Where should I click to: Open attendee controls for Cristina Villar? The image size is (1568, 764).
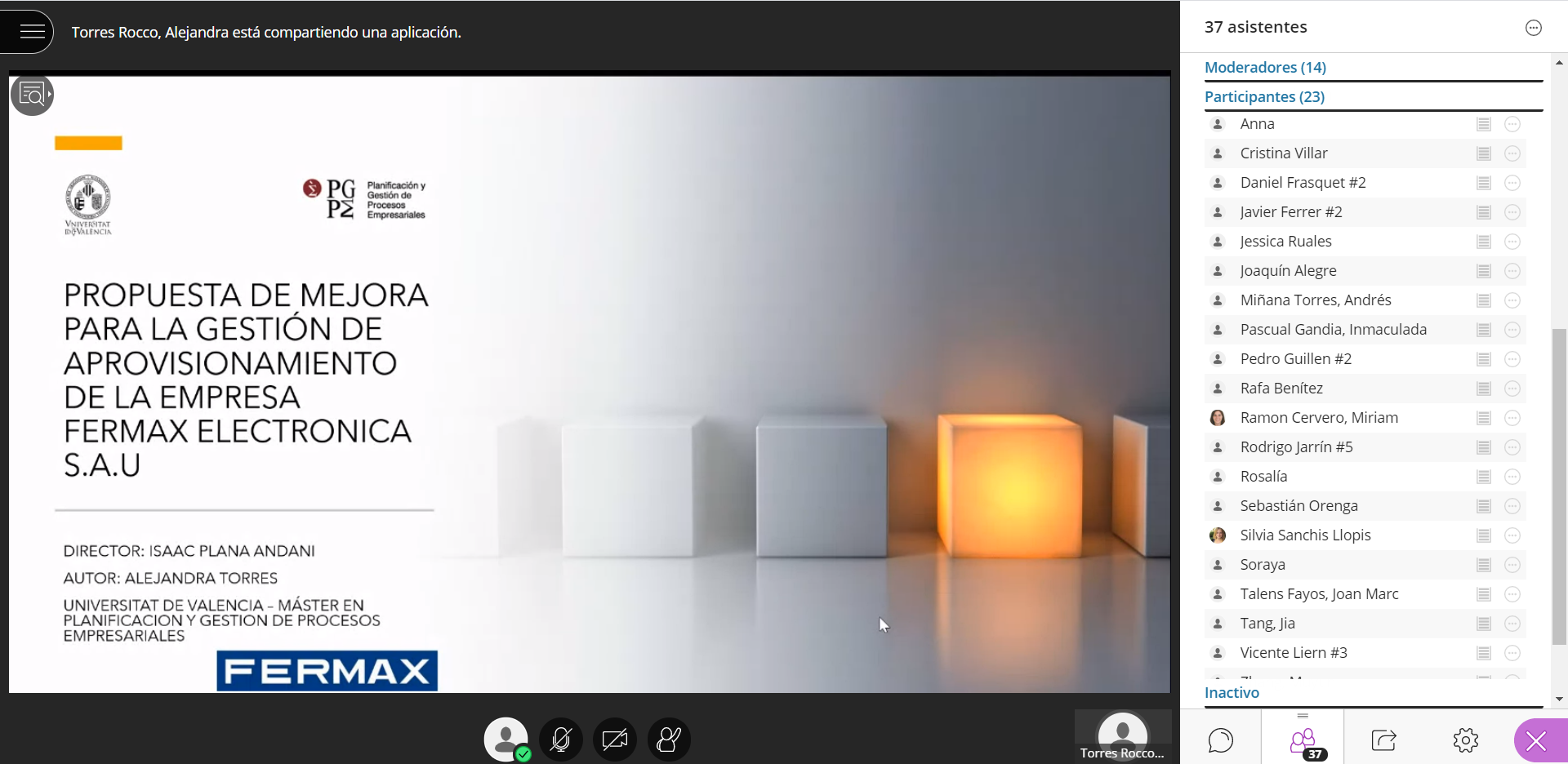tap(1512, 153)
